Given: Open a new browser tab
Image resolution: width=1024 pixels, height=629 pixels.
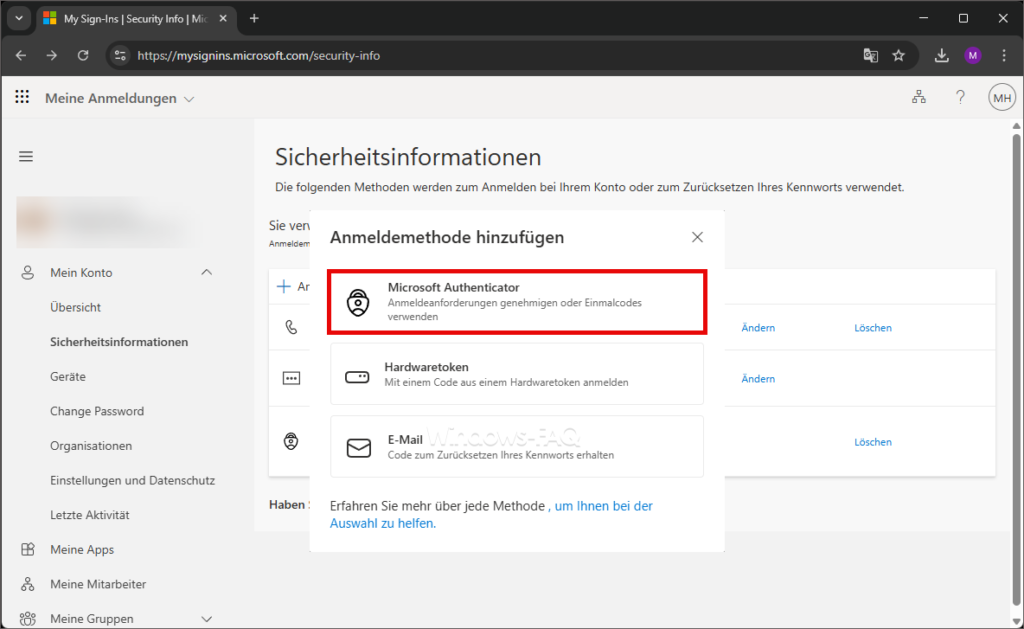Looking at the screenshot, I should 254,18.
